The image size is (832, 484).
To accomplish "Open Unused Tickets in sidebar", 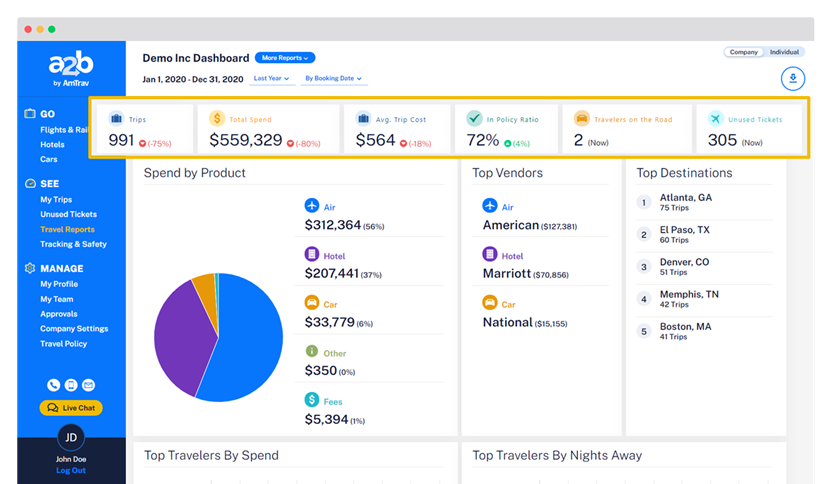I will [x=68, y=214].
